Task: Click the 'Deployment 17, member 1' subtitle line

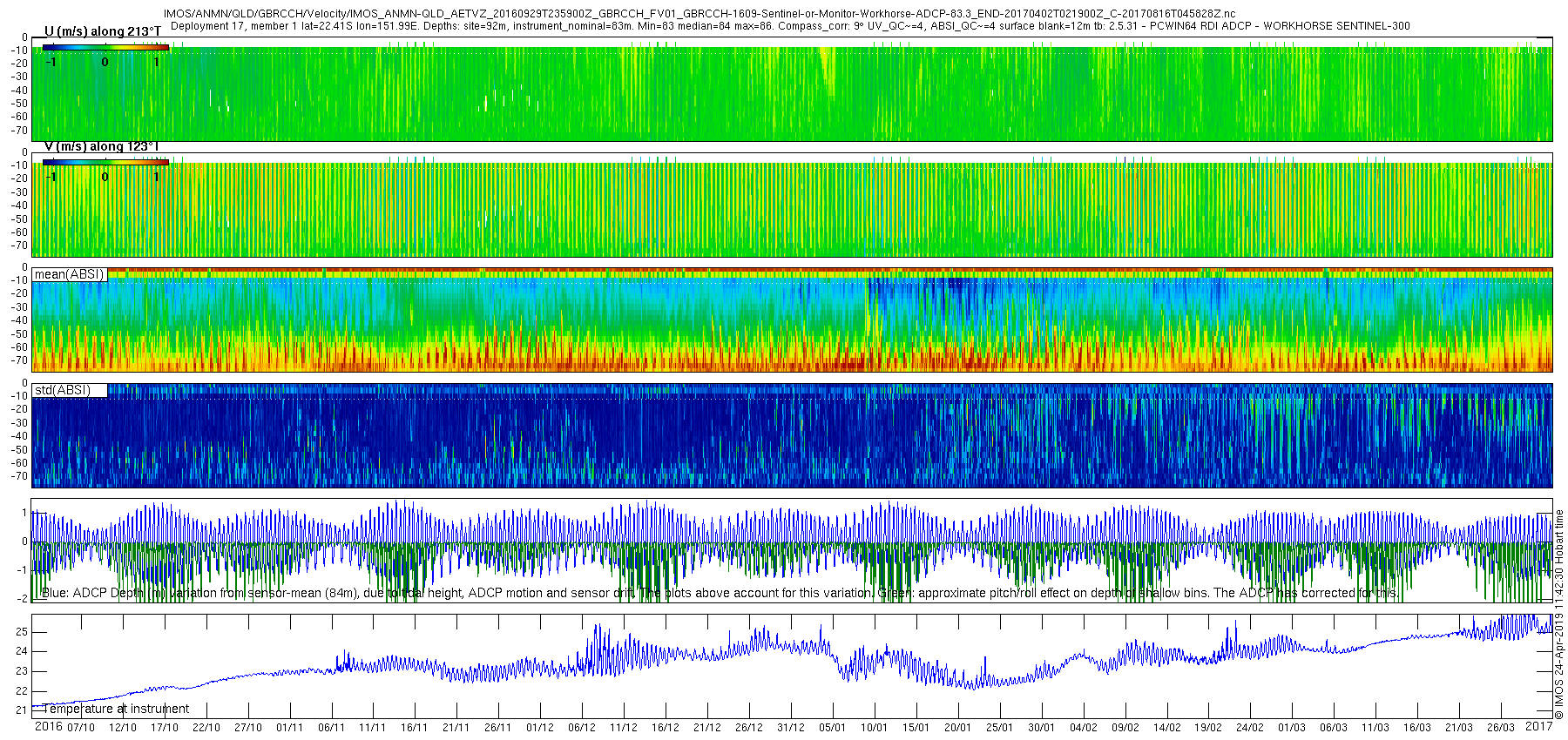Action: (790, 26)
